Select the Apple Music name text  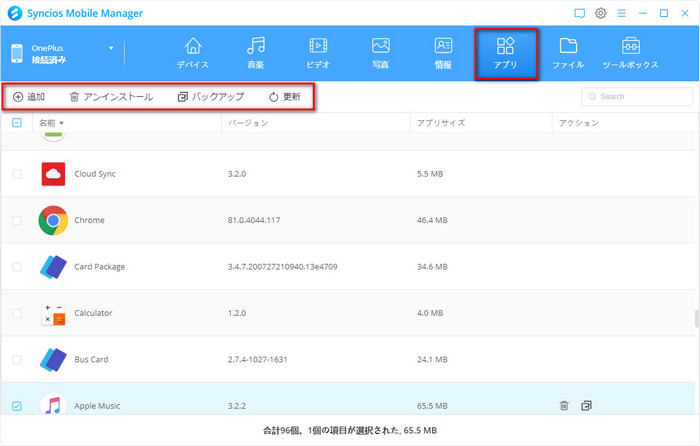[x=97, y=406]
